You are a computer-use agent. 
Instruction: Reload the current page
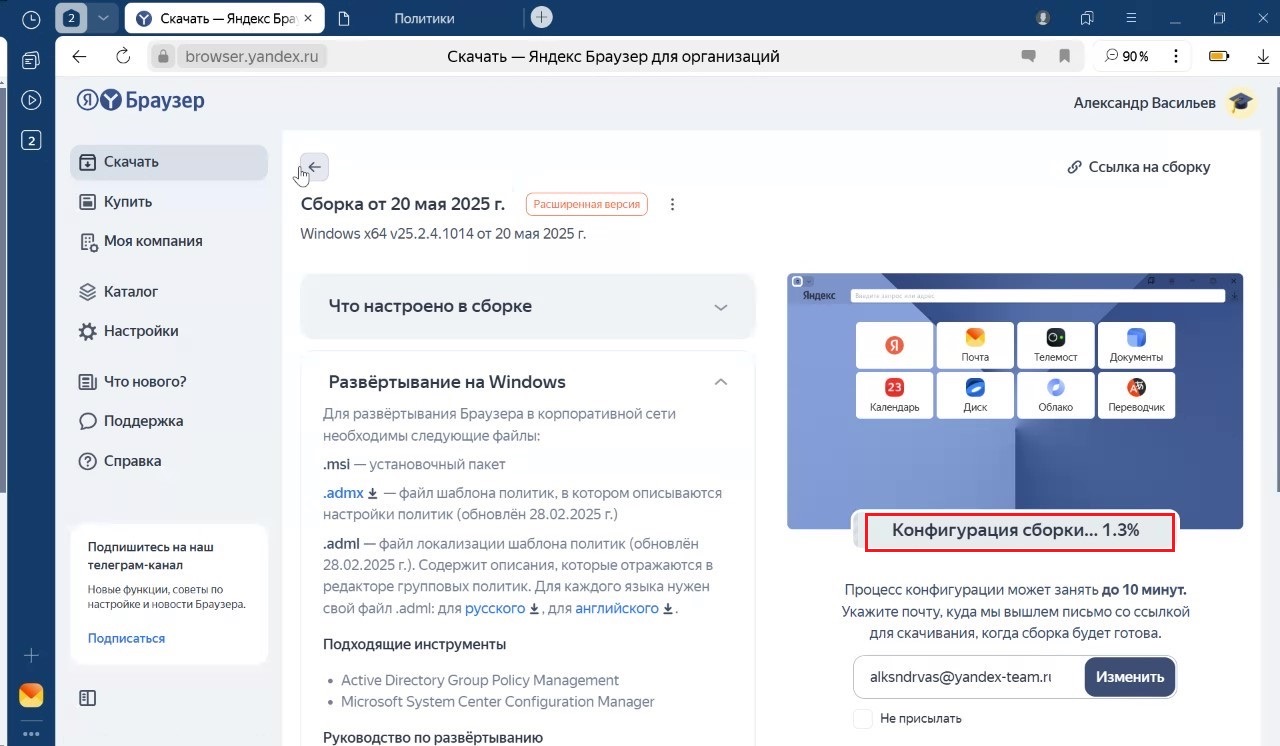tap(123, 56)
